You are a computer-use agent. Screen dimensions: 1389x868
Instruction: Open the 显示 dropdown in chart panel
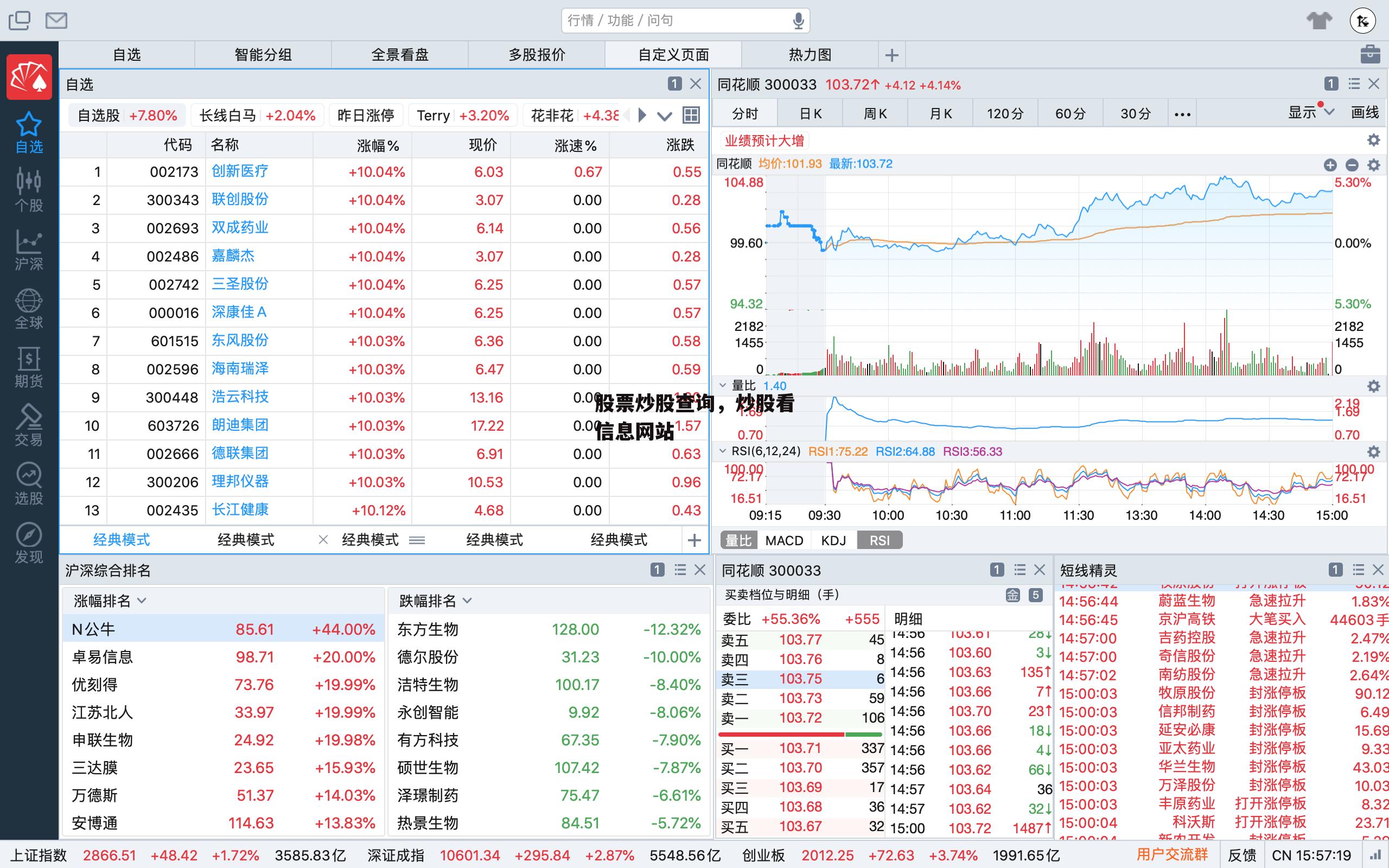1311,112
